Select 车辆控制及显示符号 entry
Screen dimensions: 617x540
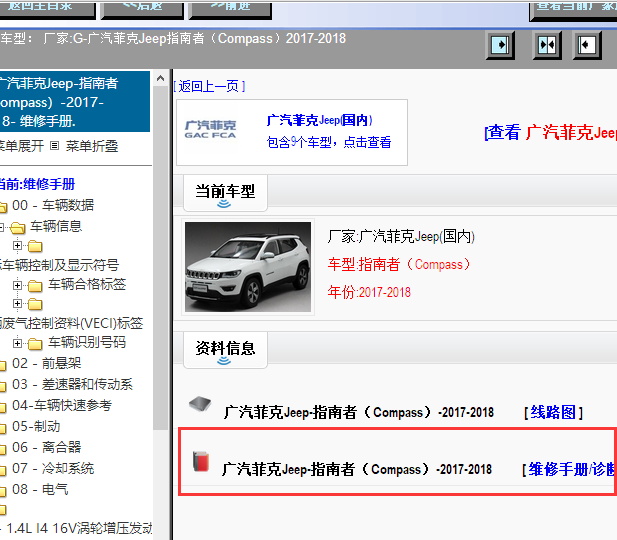[59, 265]
